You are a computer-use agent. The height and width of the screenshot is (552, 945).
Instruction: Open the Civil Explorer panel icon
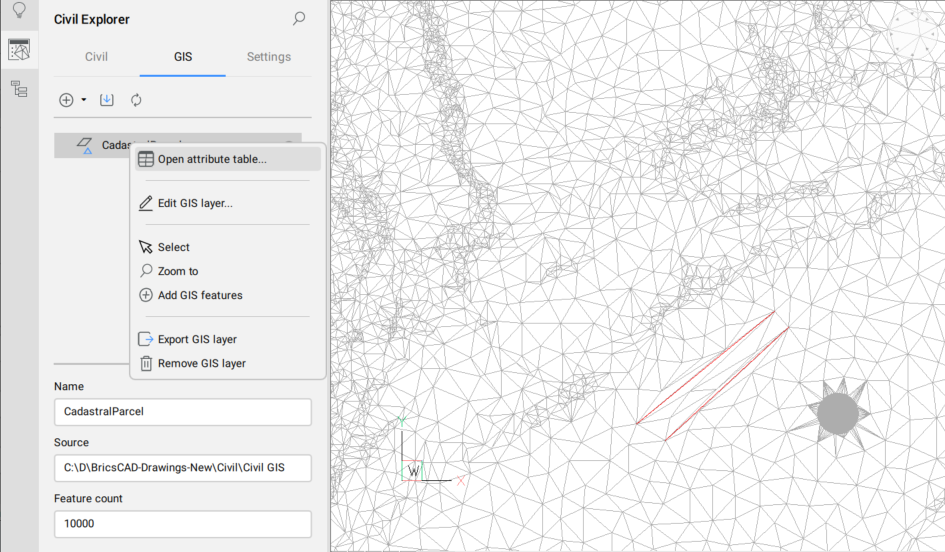(x=18, y=49)
